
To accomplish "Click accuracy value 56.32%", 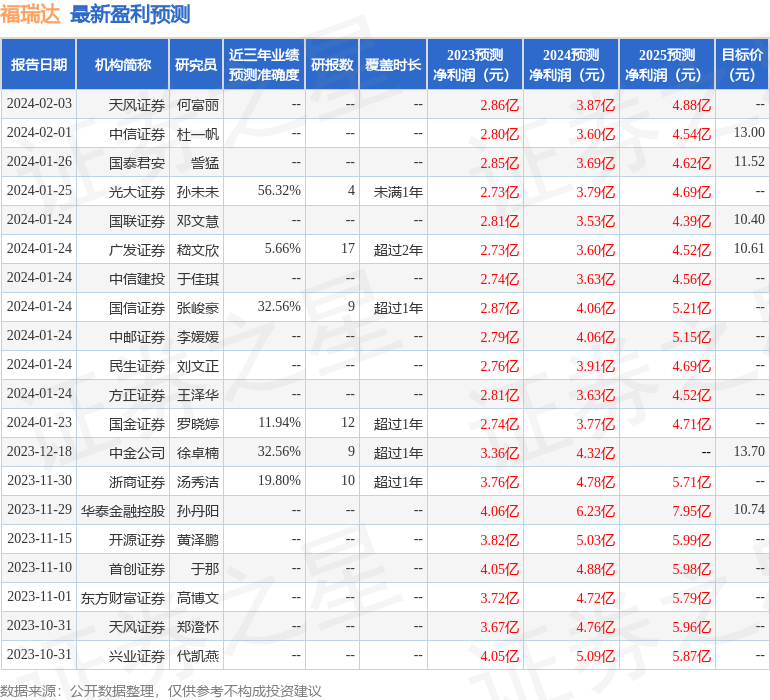I will [x=279, y=191].
